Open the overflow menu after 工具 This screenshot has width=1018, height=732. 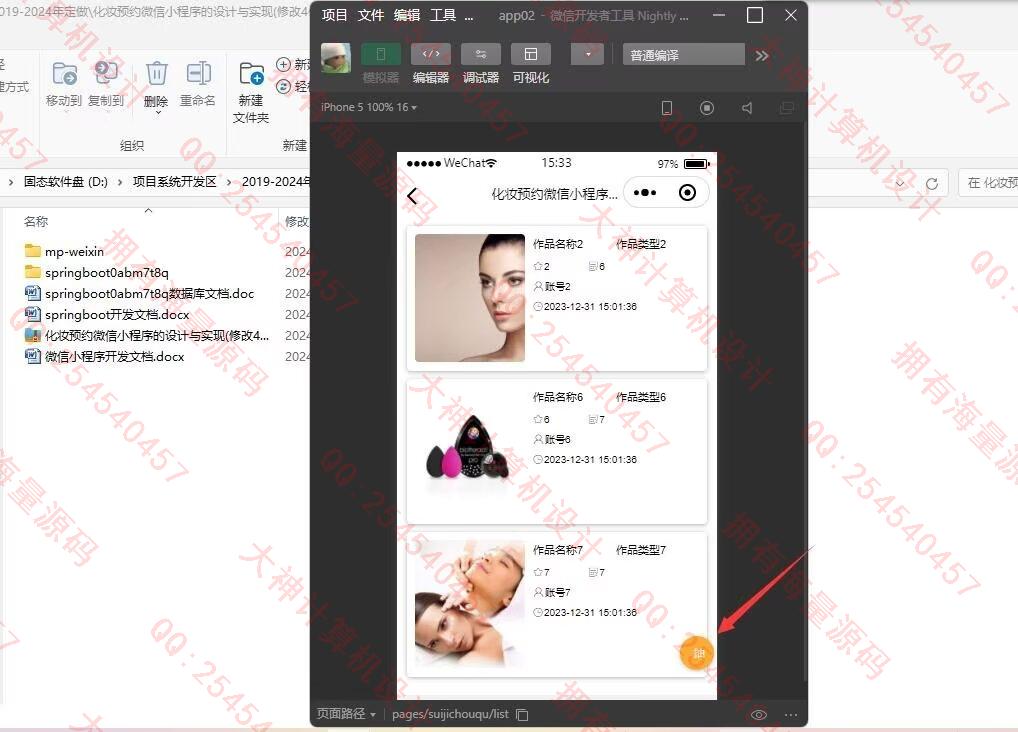click(469, 16)
